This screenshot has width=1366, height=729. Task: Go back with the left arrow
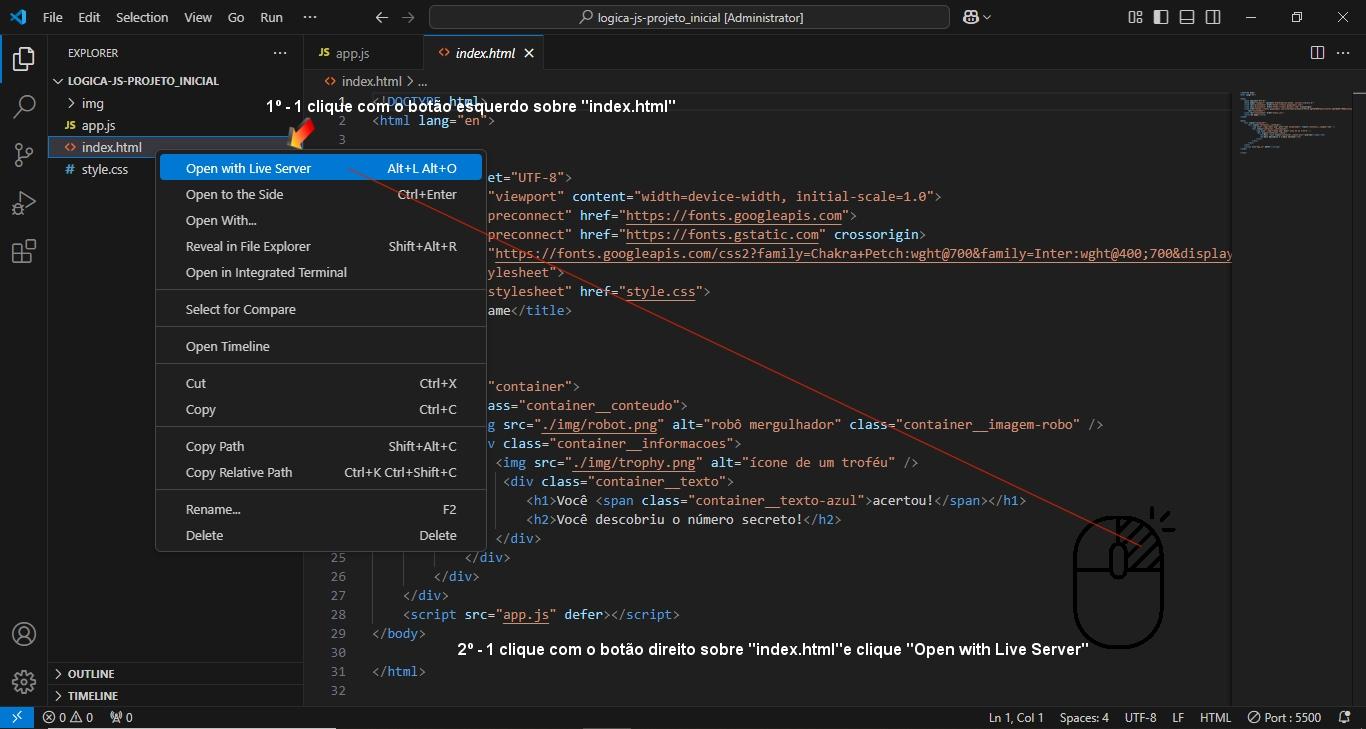click(x=381, y=17)
